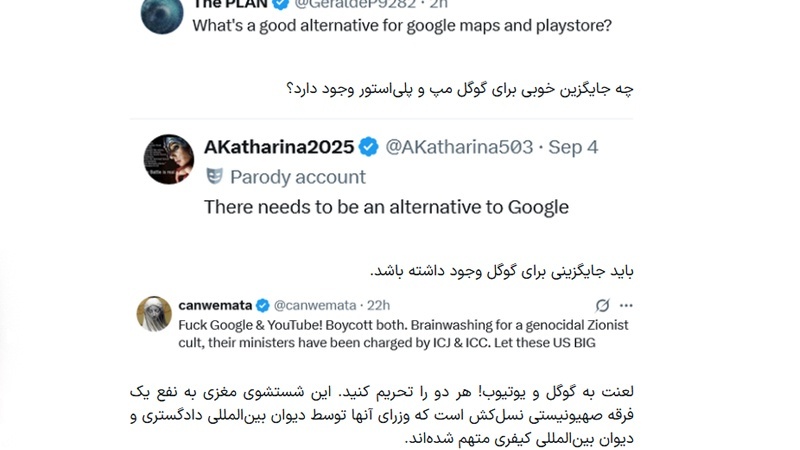The width and height of the screenshot is (800, 450).
Task: Click the tweet text about Google alternative
Action: [386, 207]
